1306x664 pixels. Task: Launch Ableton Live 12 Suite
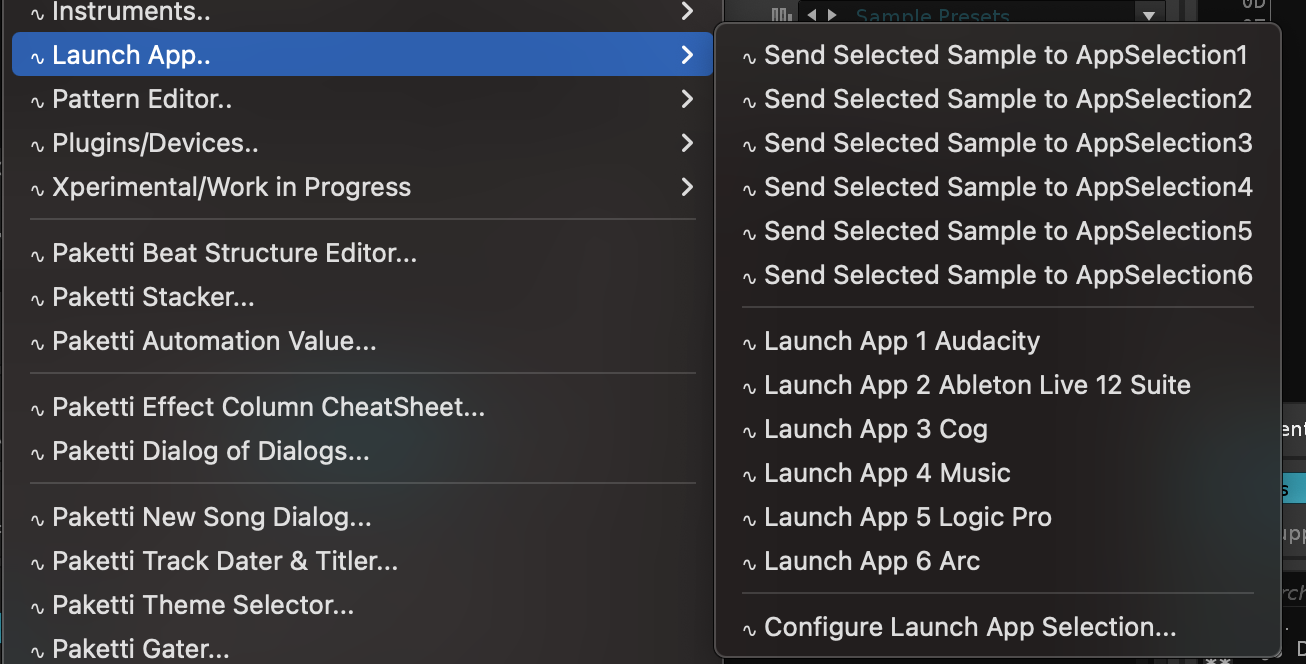977,385
